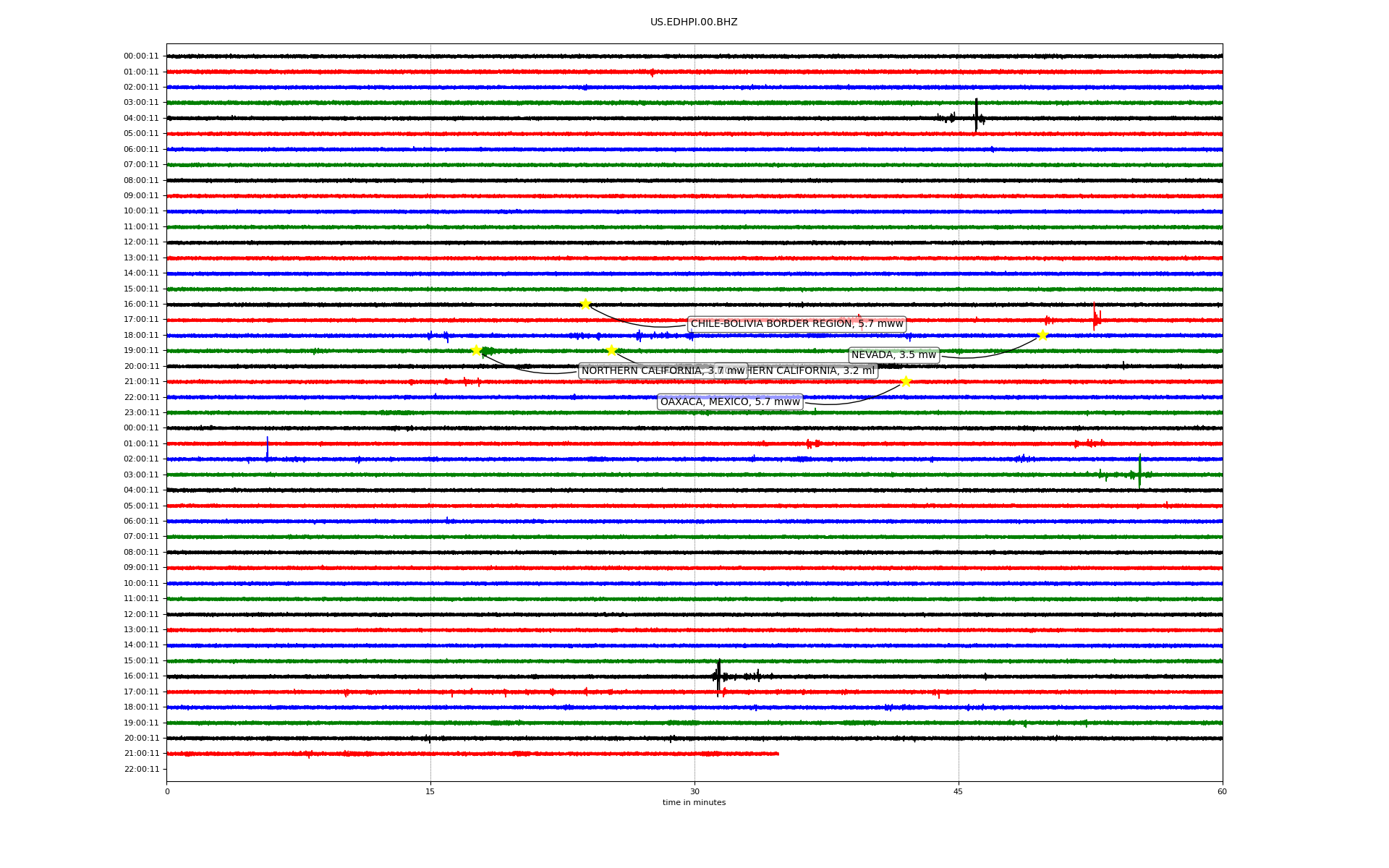The width and height of the screenshot is (1389, 868).
Task: Click the 30 tick on the x-axis
Action: 694,791
